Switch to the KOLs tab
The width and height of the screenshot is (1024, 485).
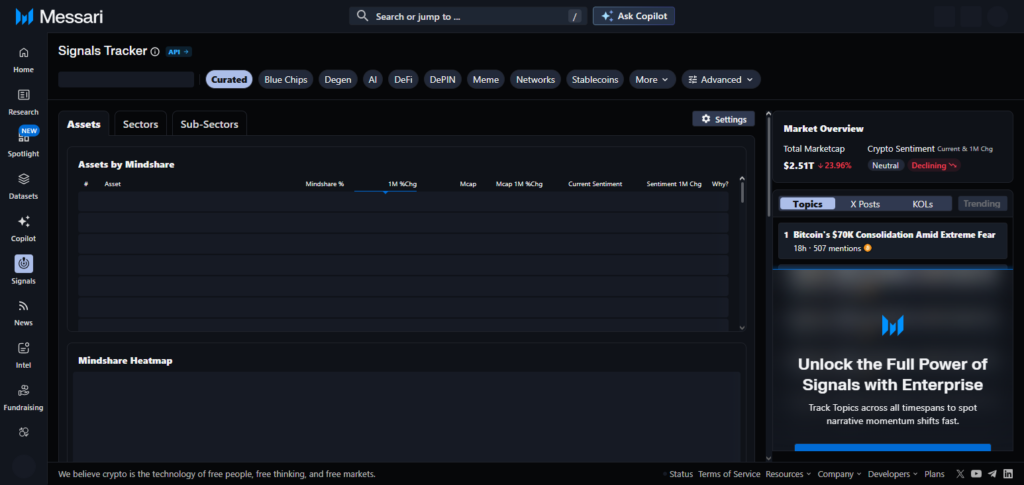tap(922, 204)
